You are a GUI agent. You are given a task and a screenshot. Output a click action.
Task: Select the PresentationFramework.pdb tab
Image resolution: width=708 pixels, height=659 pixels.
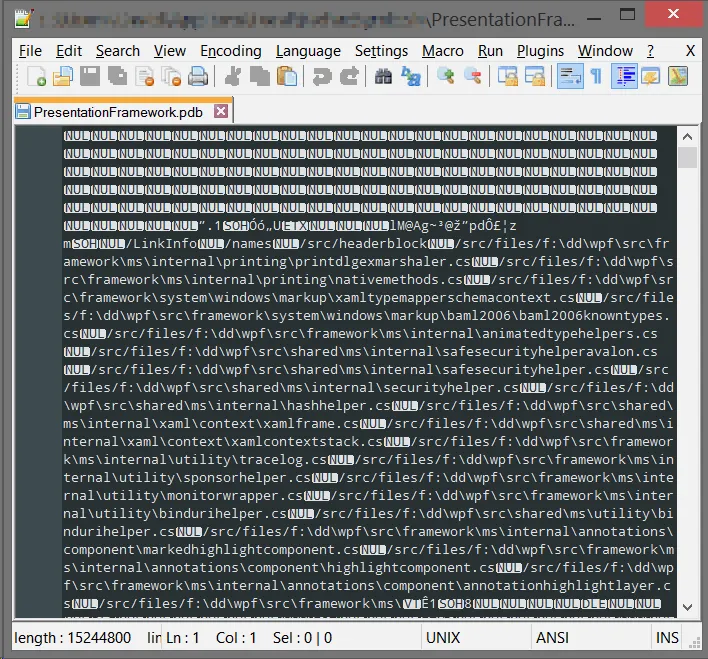pos(118,112)
